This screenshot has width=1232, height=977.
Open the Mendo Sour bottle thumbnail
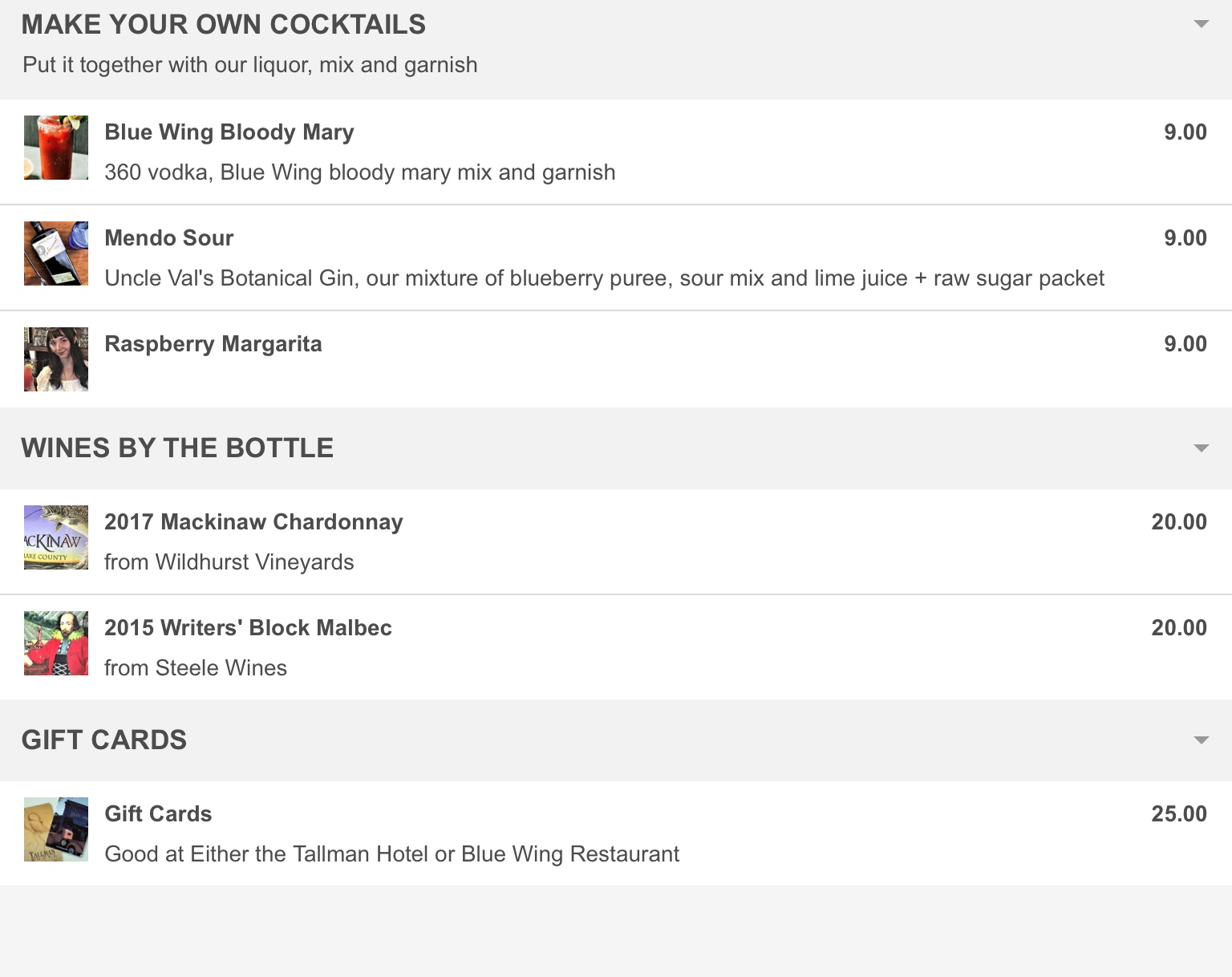point(56,253)
